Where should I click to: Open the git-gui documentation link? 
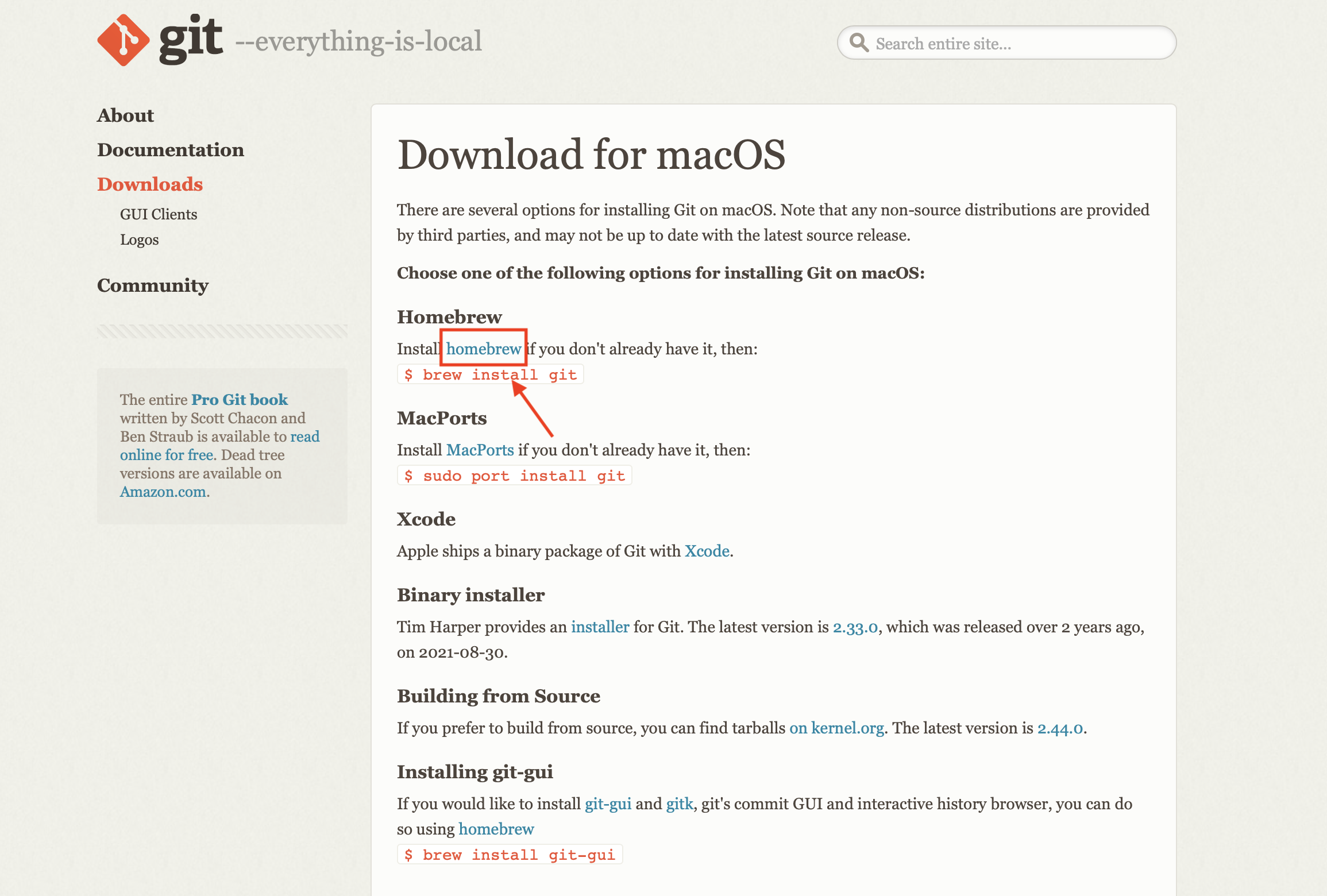click(x=608, y=804)
